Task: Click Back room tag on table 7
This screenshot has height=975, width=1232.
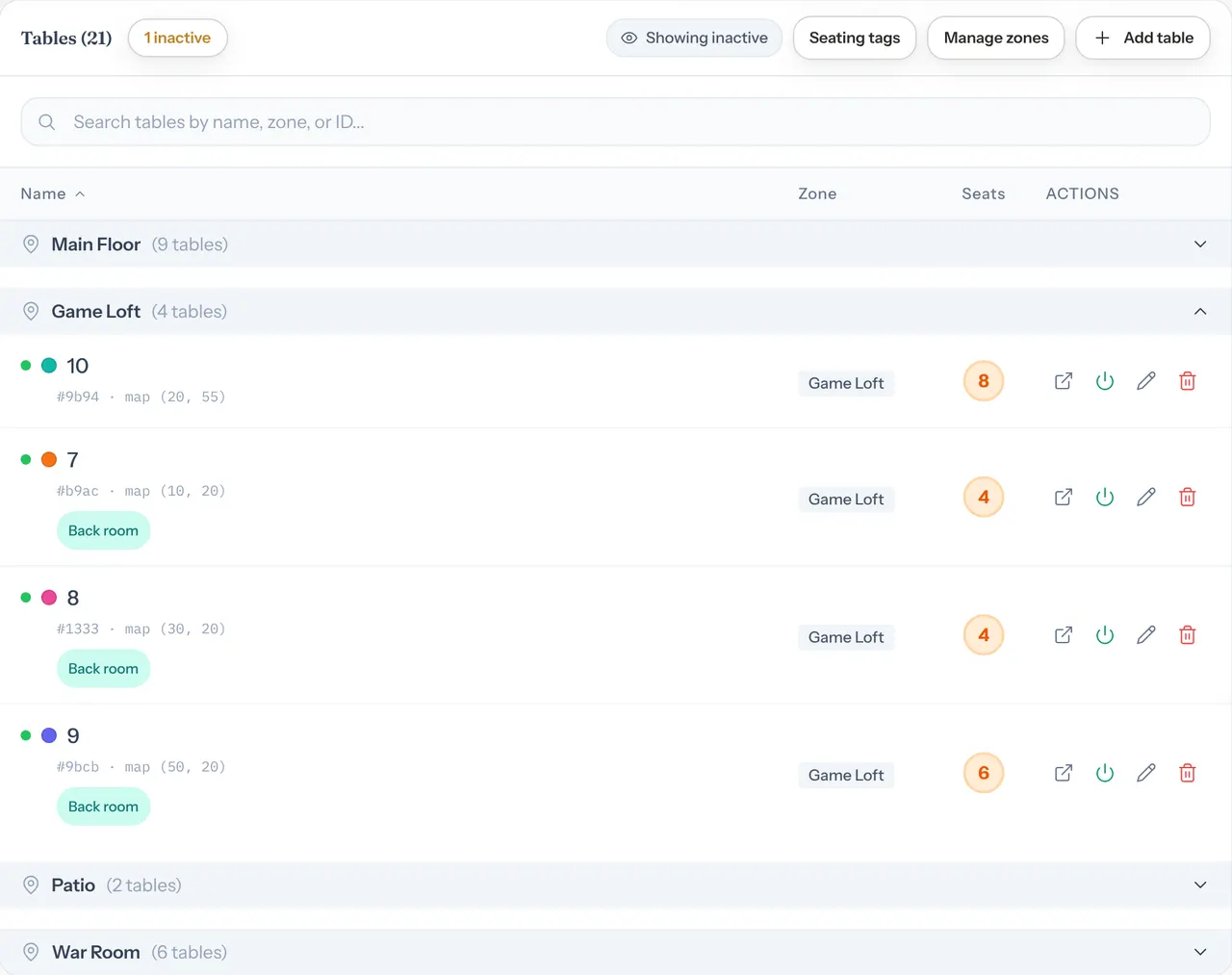Action: tap(103, 530)
